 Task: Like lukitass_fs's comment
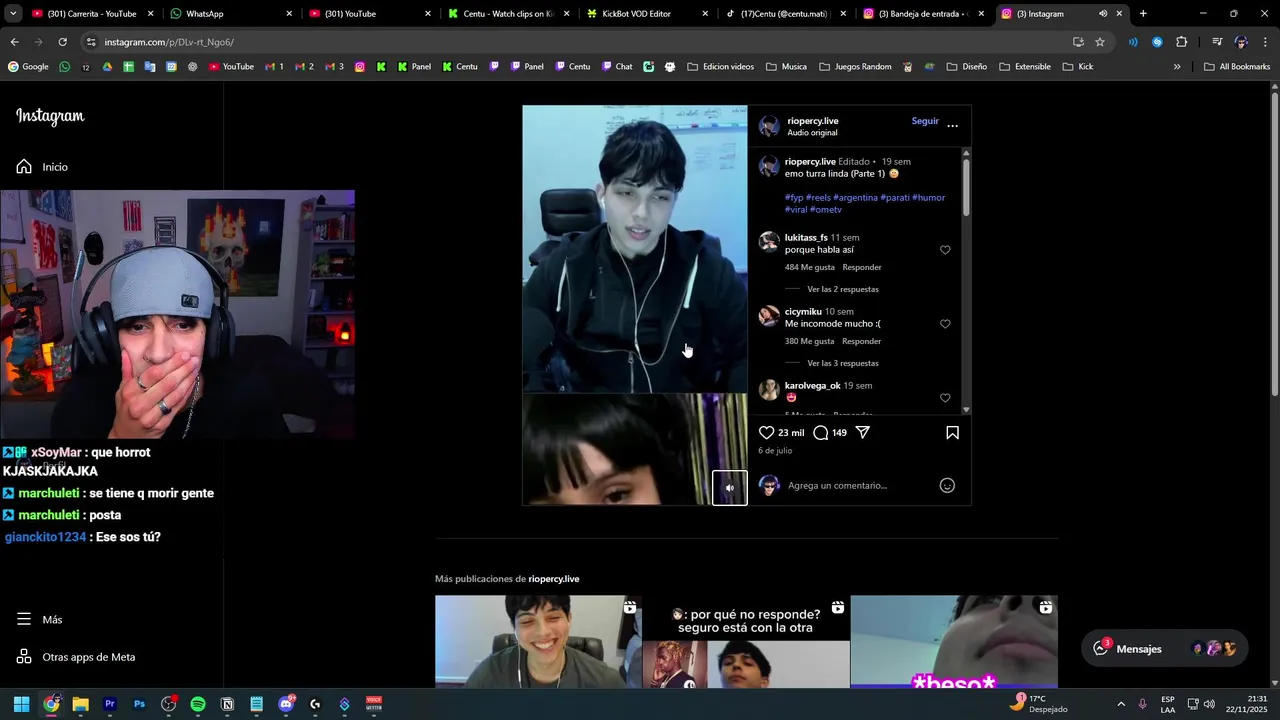[945, 250]
